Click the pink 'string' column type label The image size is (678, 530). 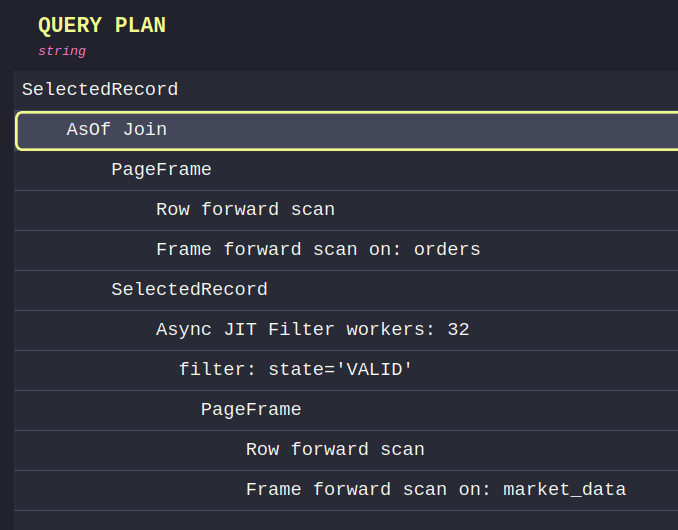(x=62, y=51)
